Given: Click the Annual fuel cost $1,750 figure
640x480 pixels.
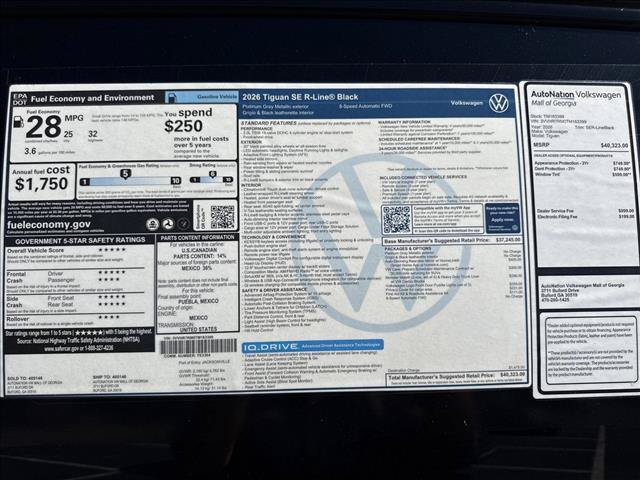Looking at the screenshot, I should pos(41,184).
